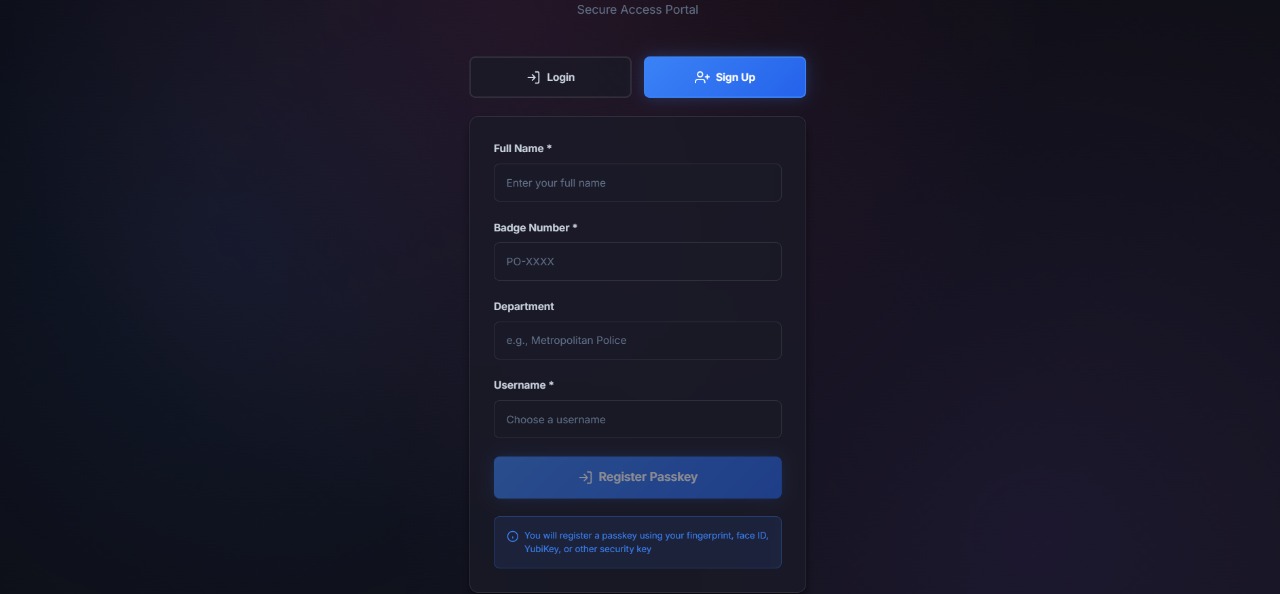Click the arrow-into-door icon on Login
This screenshot has width=1280, height=594.
(533, 77)
